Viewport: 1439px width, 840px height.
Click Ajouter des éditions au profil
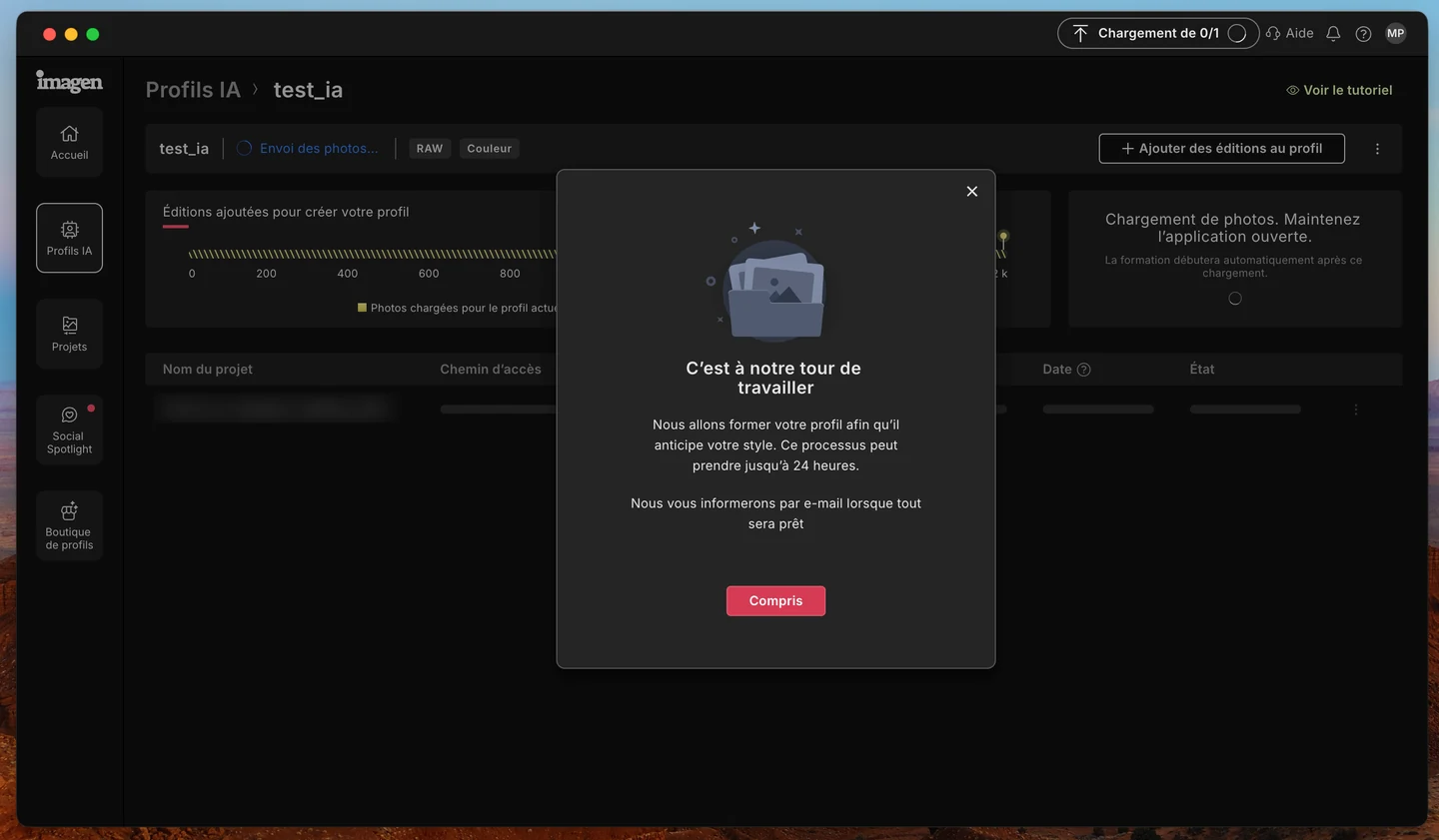(1221, 149)
